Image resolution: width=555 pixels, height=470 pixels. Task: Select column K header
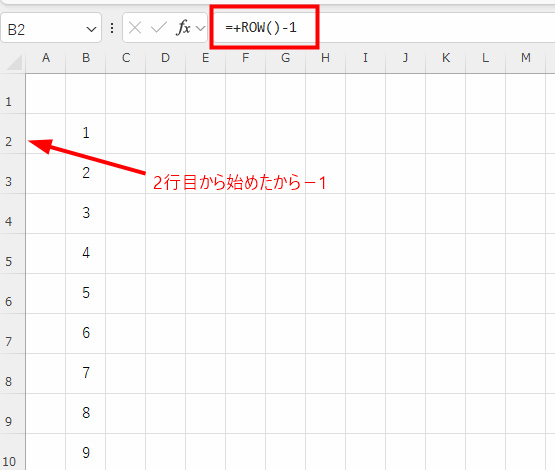446,58
